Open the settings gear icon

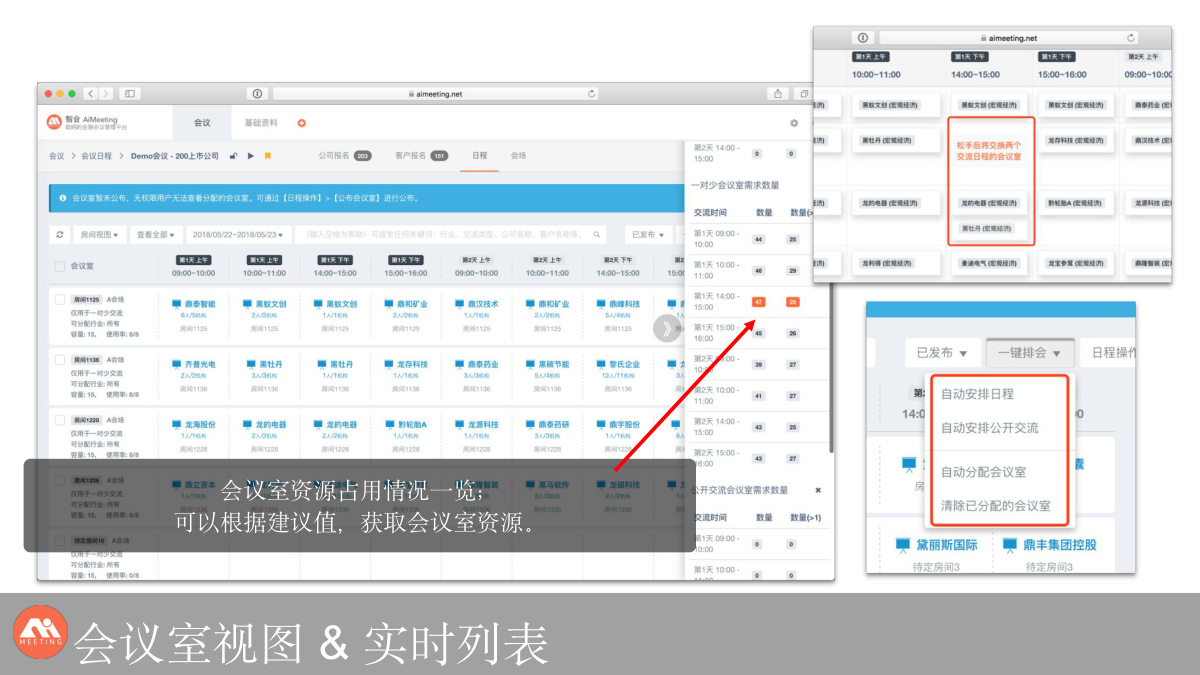(x=794, y=123)
